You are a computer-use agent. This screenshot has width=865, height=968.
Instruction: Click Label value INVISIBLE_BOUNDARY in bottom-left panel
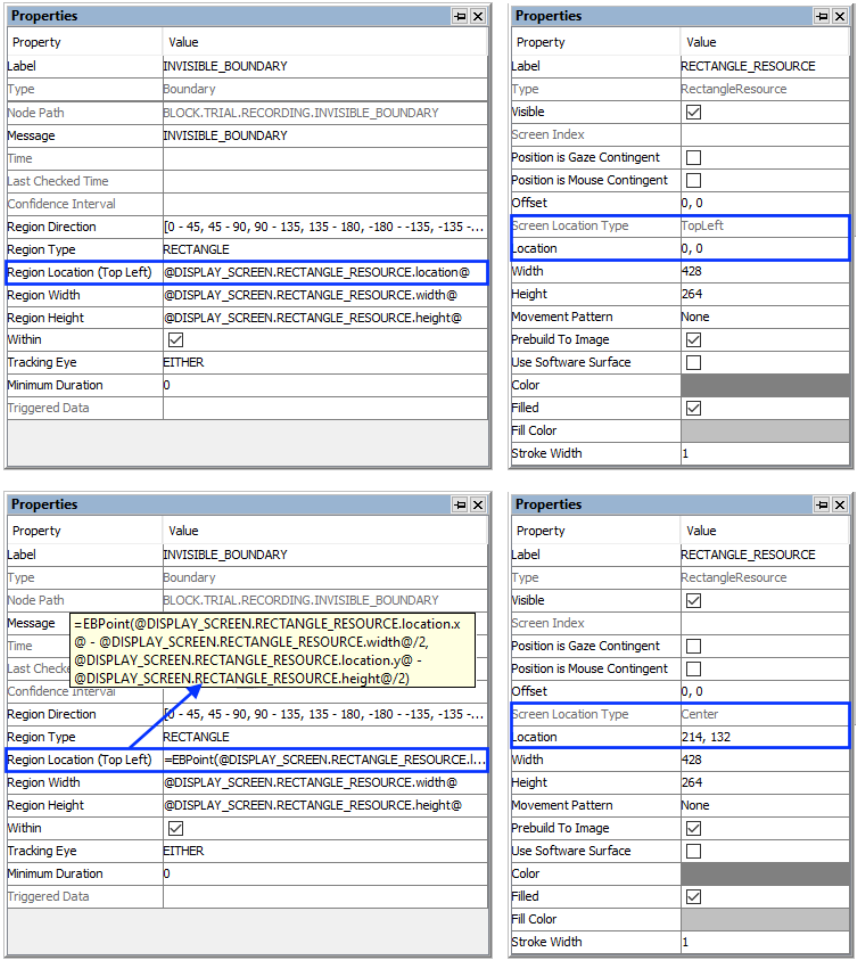click(325, 554)
